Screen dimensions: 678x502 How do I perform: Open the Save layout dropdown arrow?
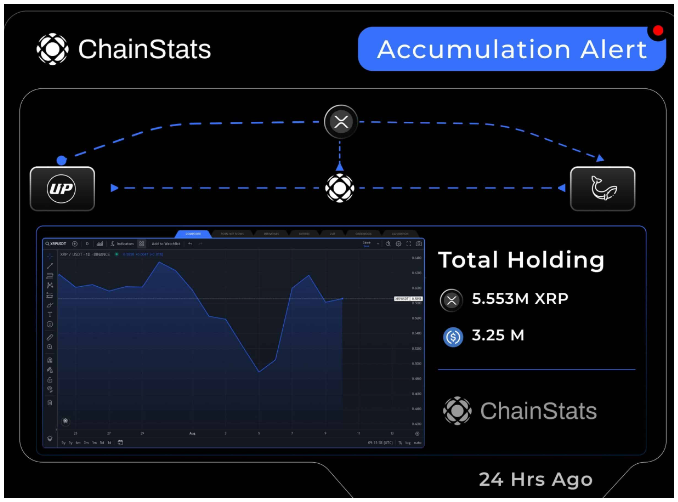tap(378, 243)
